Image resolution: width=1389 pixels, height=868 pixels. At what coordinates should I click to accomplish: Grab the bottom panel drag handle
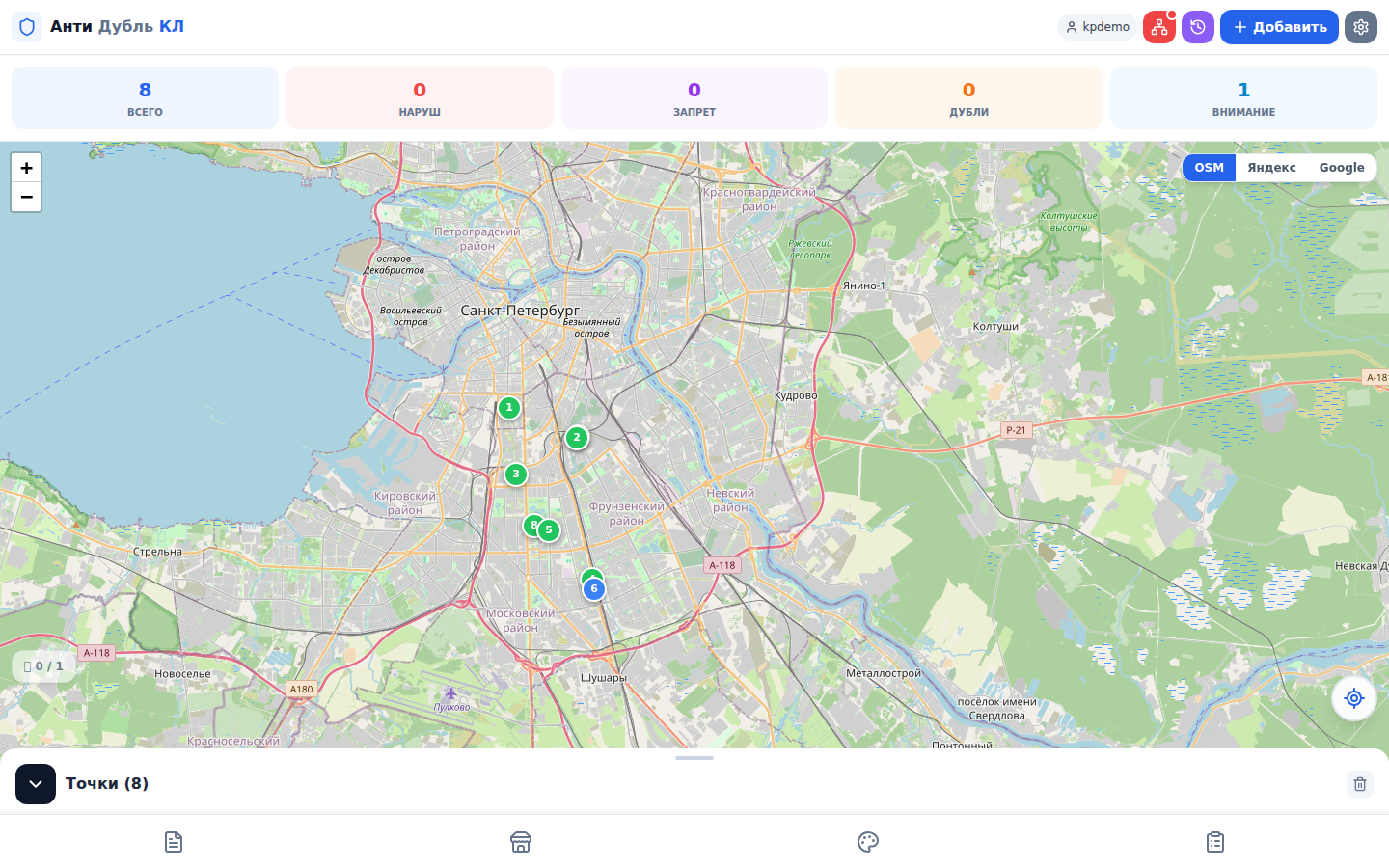694,758
